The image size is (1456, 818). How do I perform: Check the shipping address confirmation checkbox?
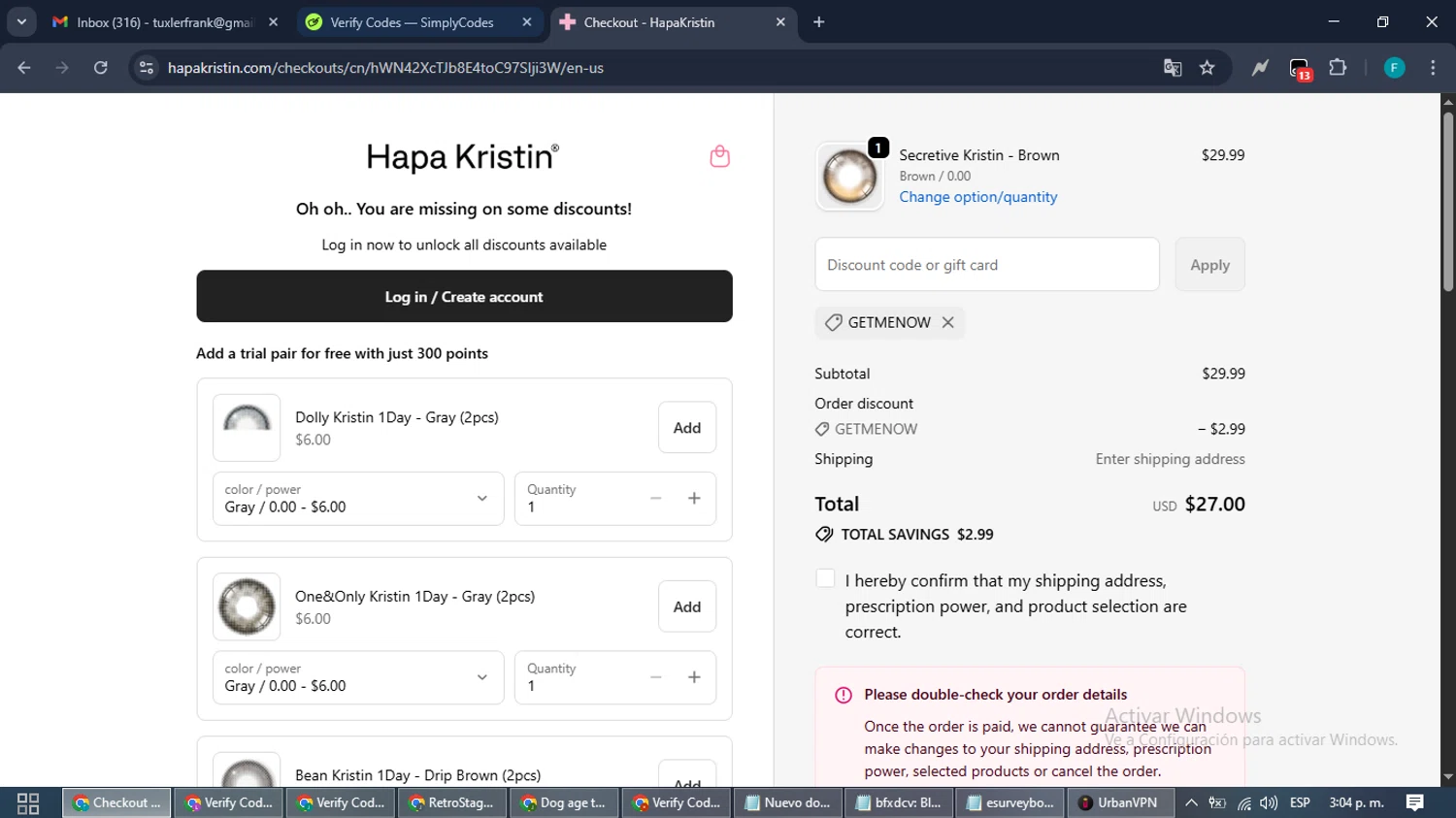pyautogui.click(x=825, y=578)
